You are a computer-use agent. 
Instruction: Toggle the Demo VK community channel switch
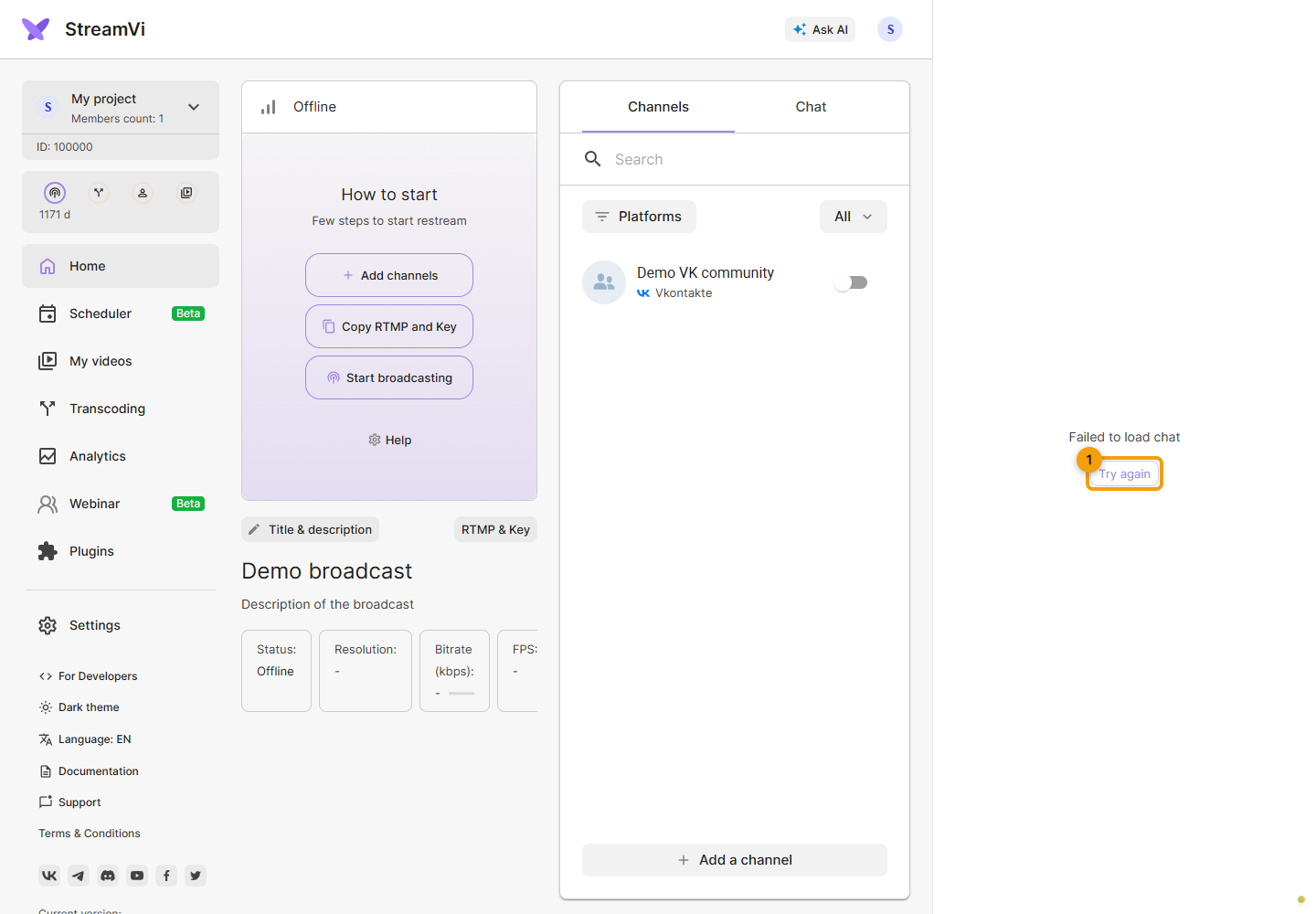(x=851, y=282)
